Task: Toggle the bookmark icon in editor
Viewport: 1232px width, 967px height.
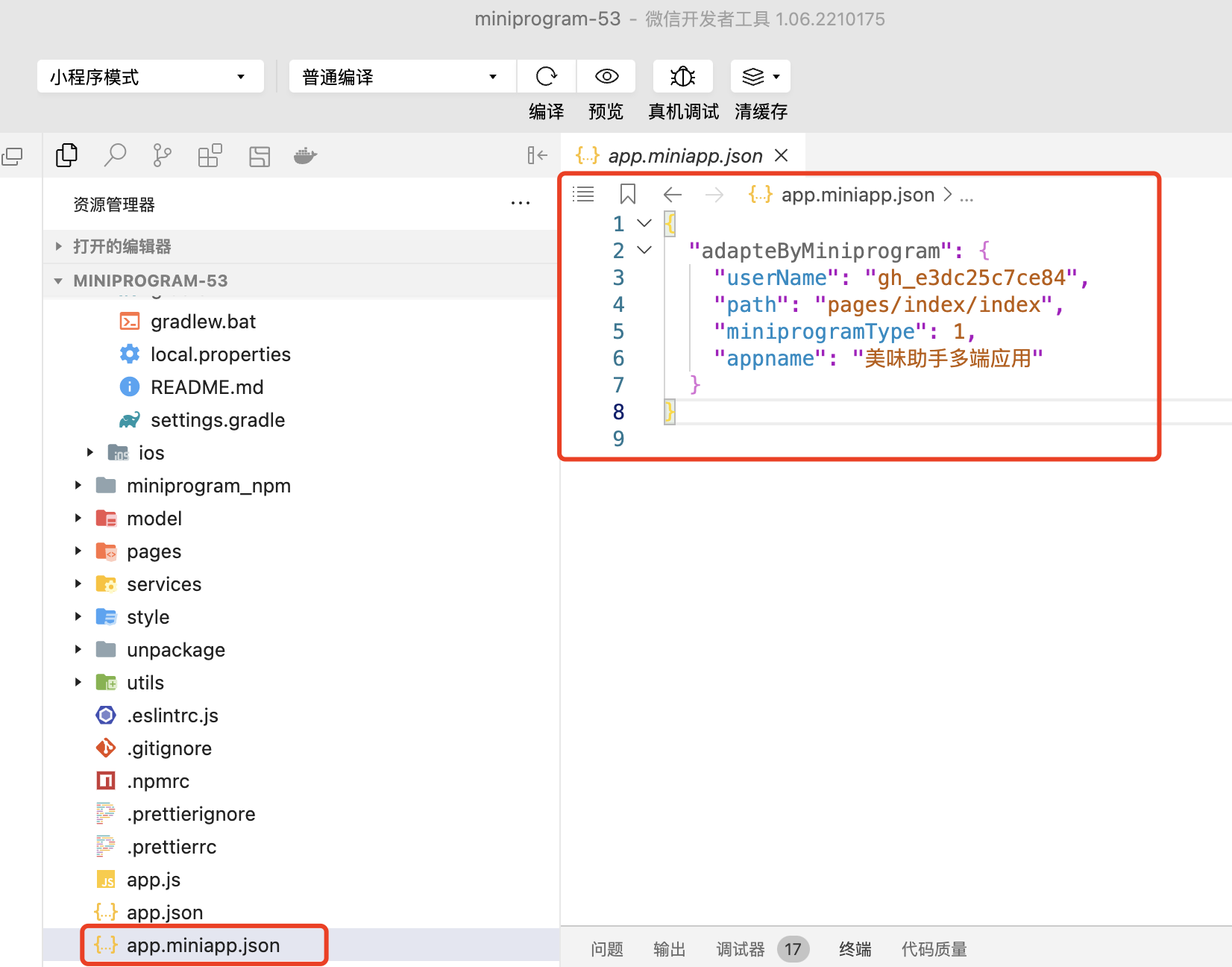Action: click(628, 195)
